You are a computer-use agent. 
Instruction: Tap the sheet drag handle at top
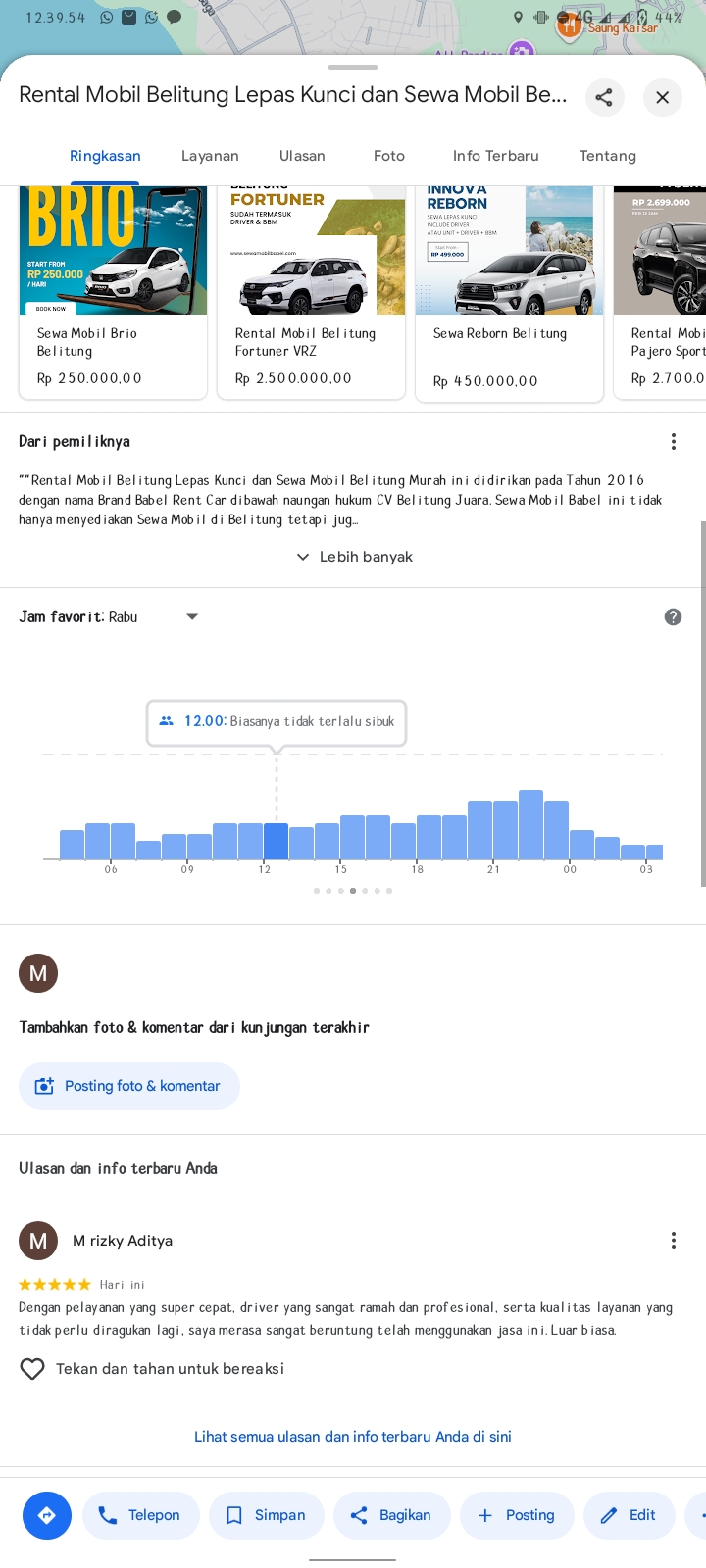click(x=353, y=68)
